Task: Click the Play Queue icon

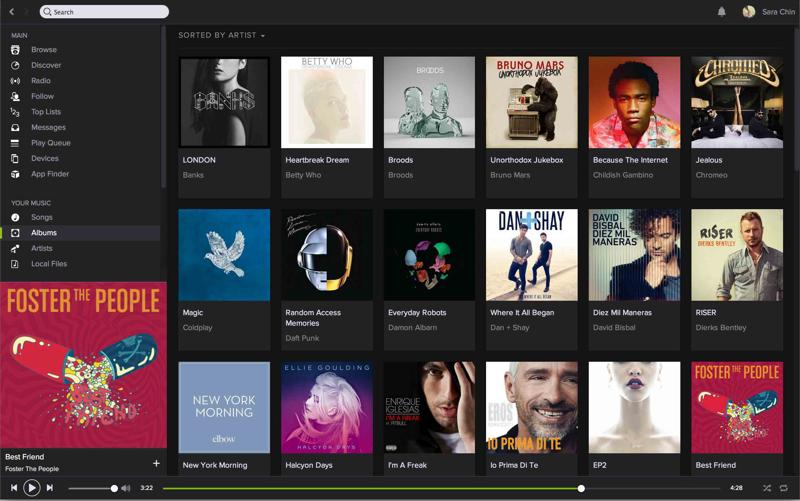Action: point(15,143)
